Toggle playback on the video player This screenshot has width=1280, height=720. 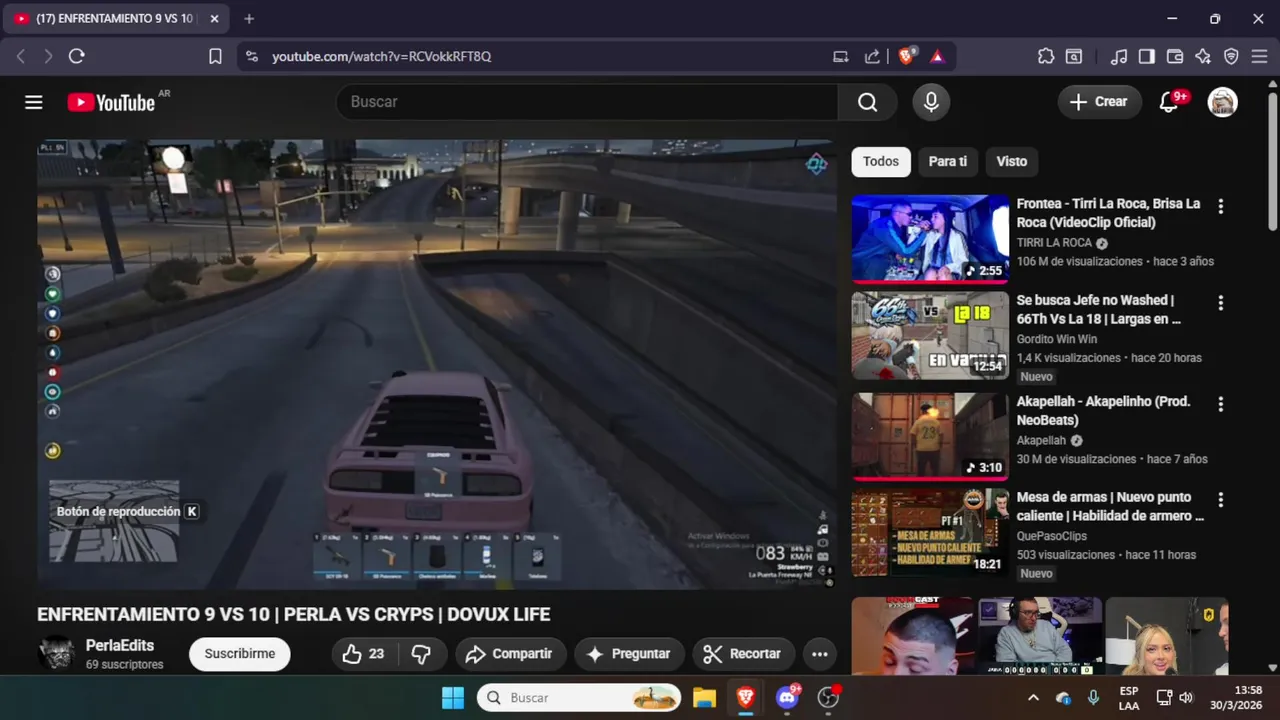pos(437,364)
